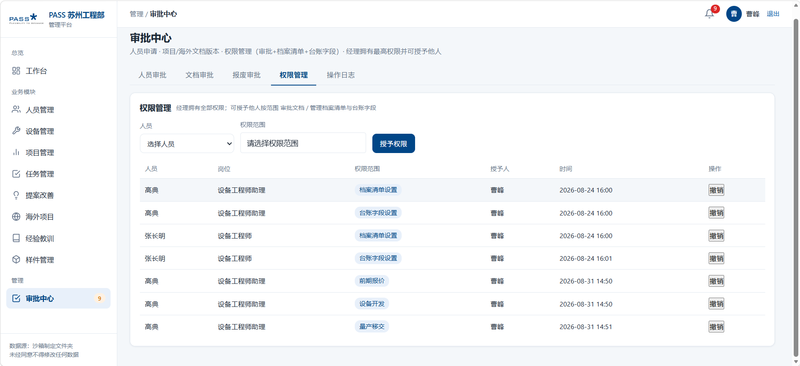Switch to the 操作日志 tab
Screen dimensions: 800x366
(340, 75)
